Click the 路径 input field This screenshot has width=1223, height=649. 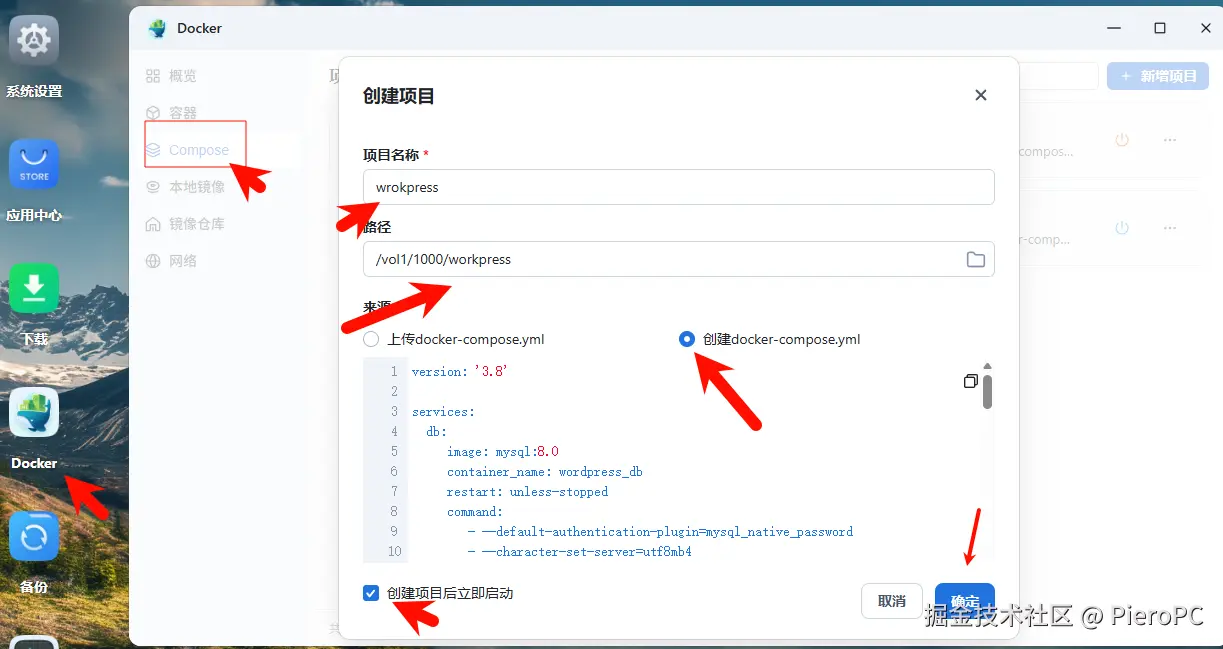(x=679, y=259)
